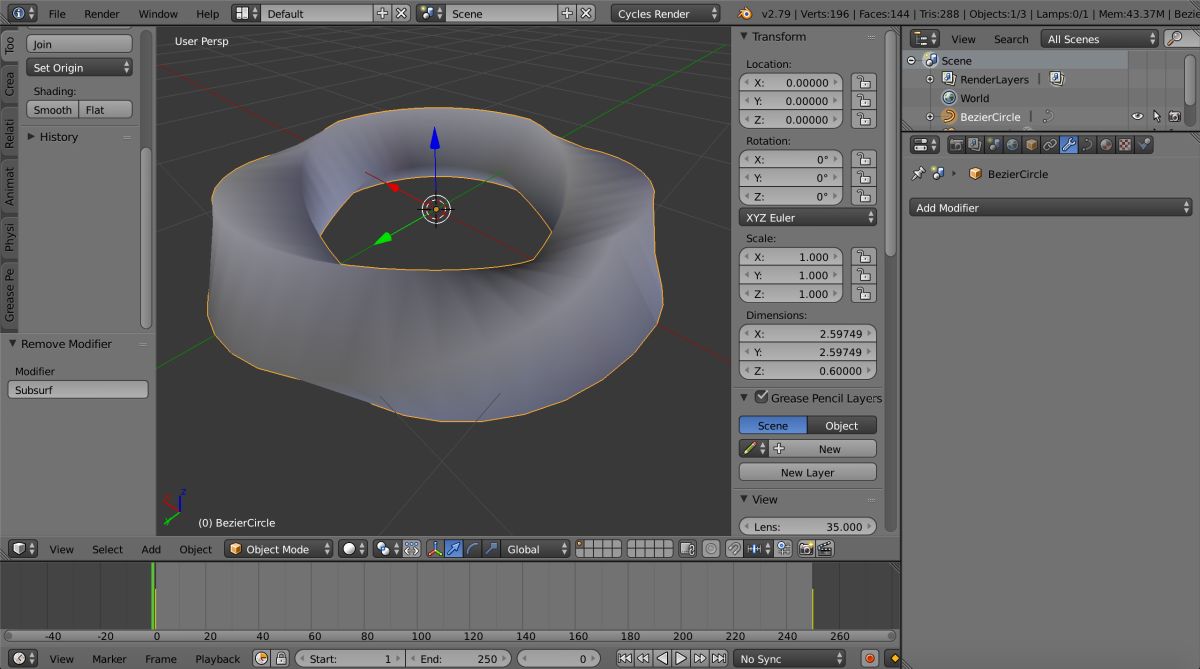Screen dimensions: 1200x669
Task: Open the Set Origin dropdown
Action: pos(79,67)
